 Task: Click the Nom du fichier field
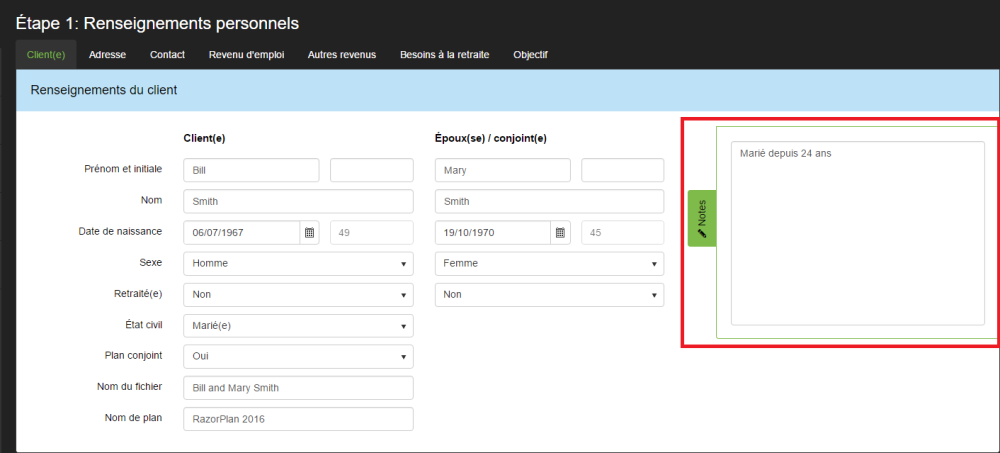pos(298,388)
